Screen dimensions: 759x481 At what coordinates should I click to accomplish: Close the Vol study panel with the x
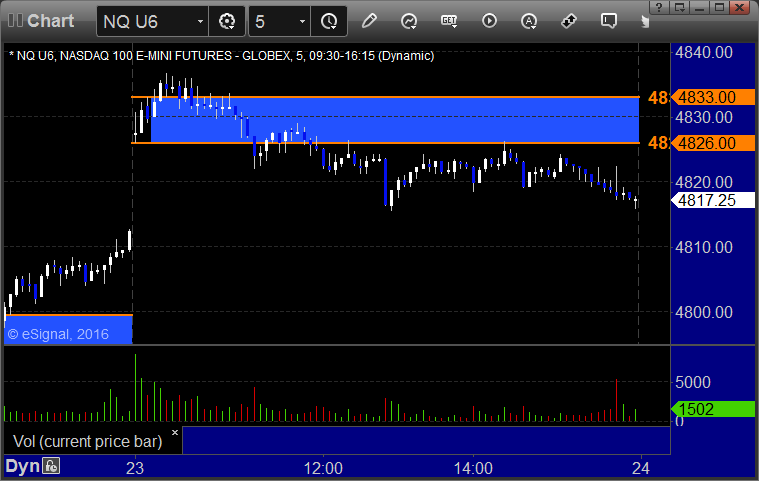[175, 432]
